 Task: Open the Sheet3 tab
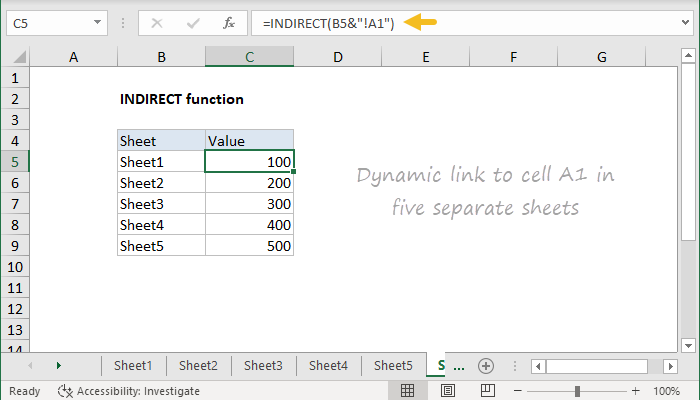tap(263, 366)
